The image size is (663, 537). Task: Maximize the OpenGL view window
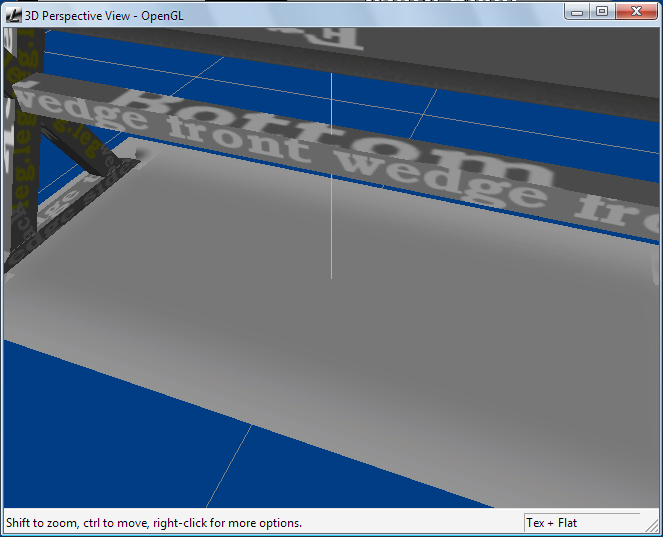click(602, 11)
